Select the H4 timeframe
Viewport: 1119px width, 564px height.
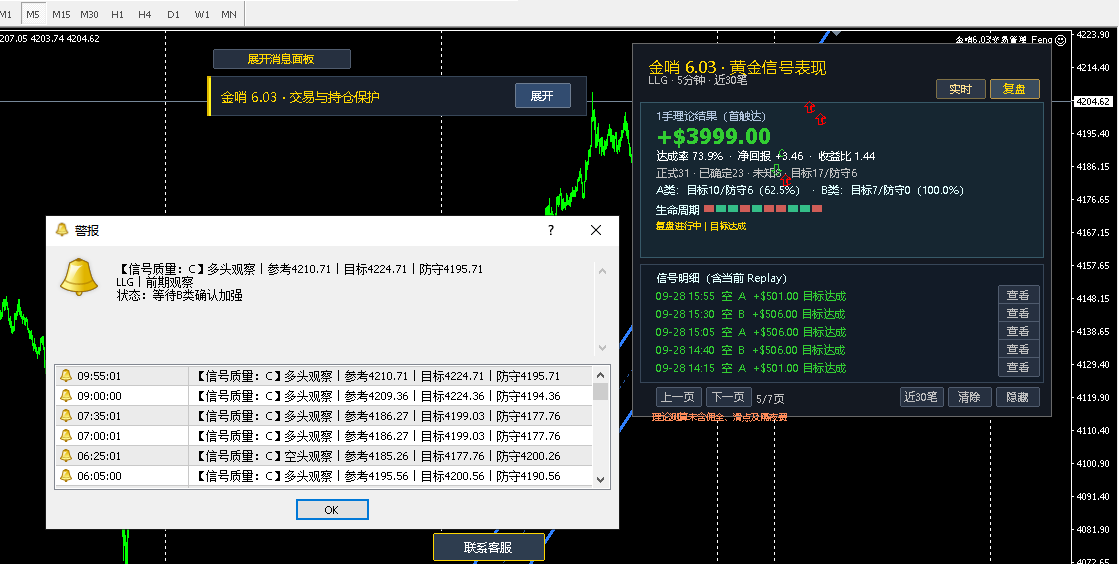145,14
